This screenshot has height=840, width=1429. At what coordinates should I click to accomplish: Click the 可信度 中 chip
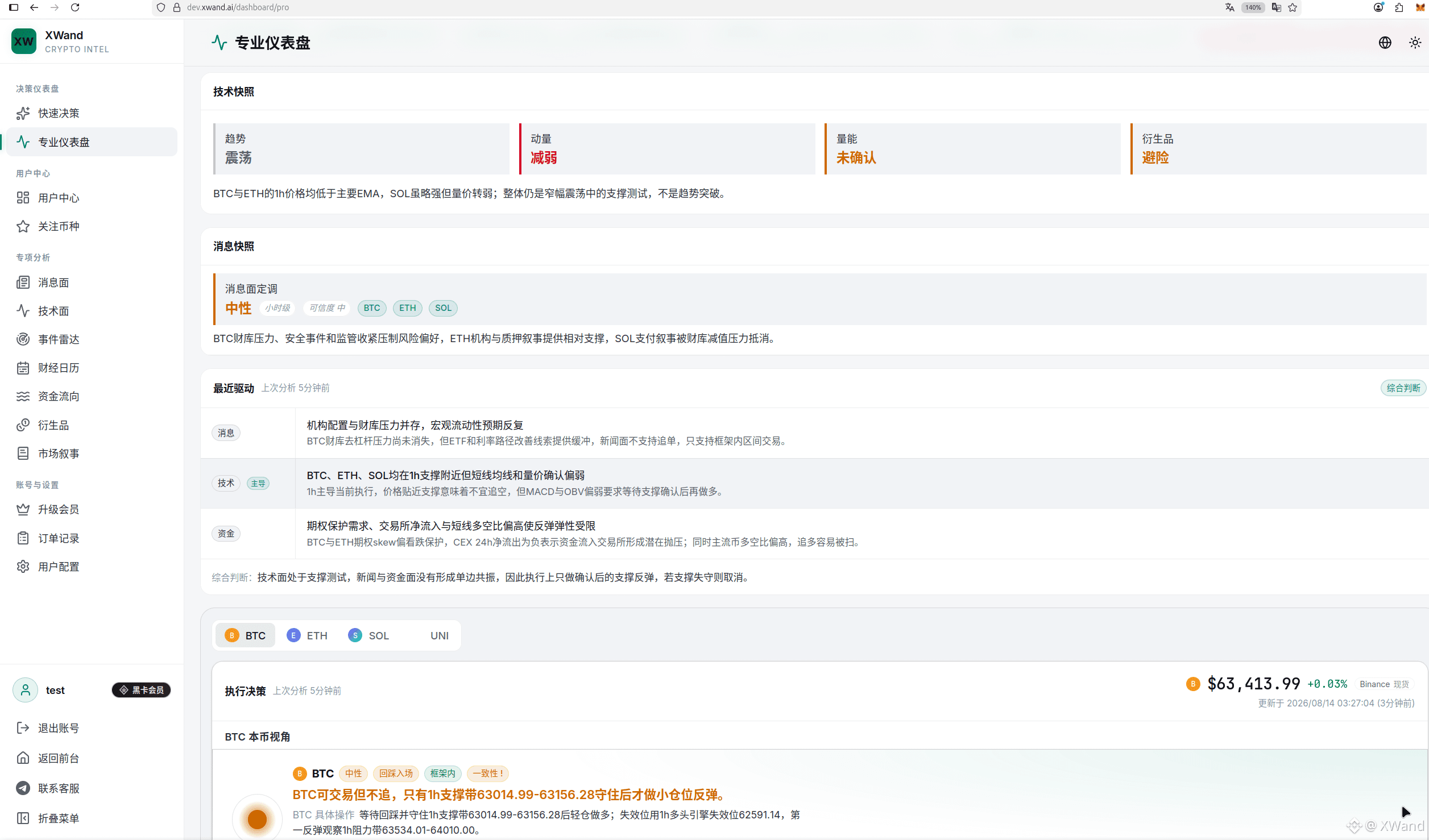point(327,308)
